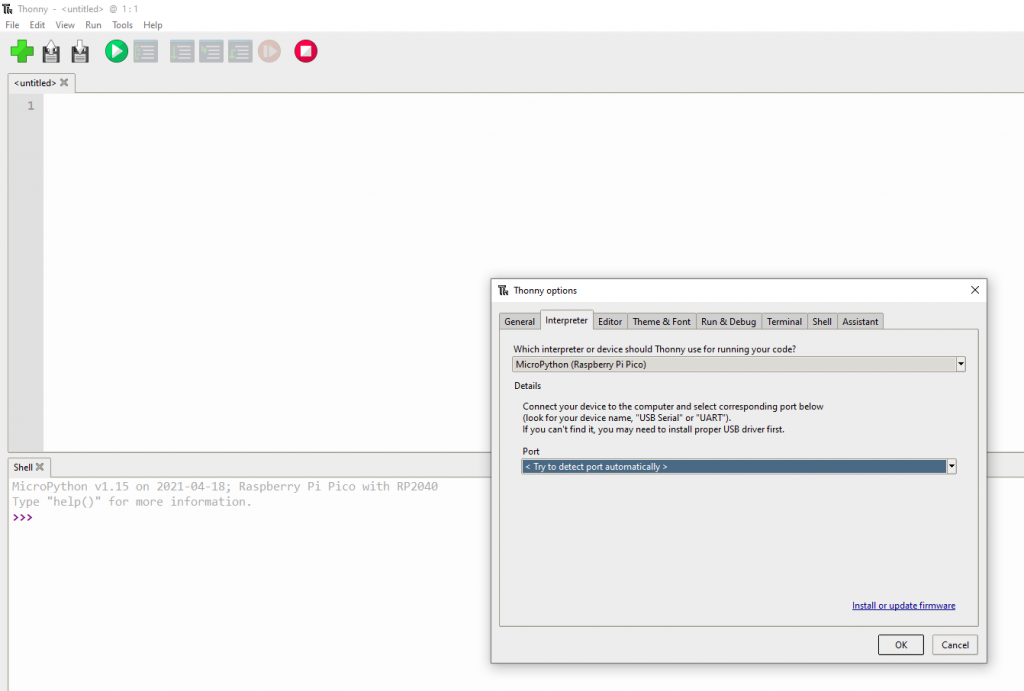This screenshot has width=1024, height=691.
Task: Click the green New file plus icon
Action: tap(22, 51)
